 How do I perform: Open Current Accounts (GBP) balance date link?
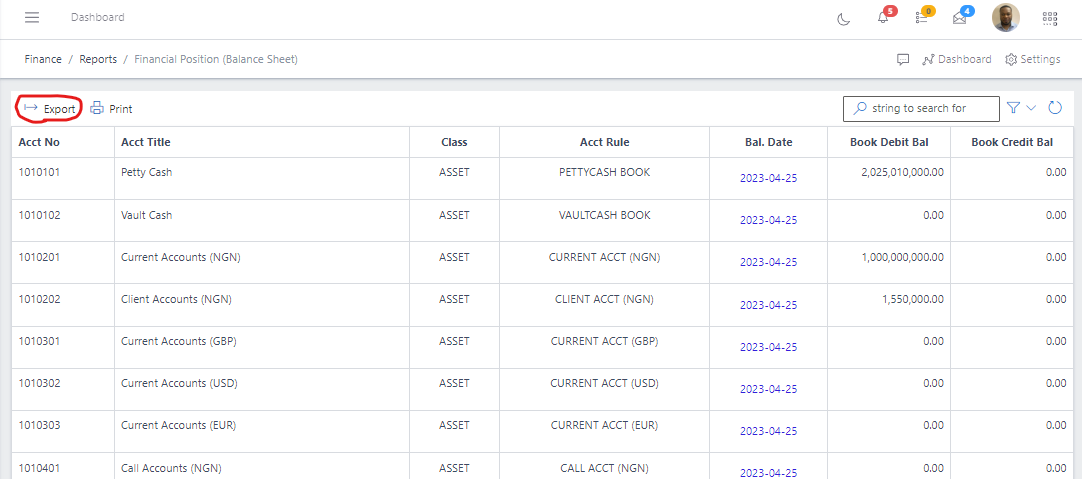(769, 347)
